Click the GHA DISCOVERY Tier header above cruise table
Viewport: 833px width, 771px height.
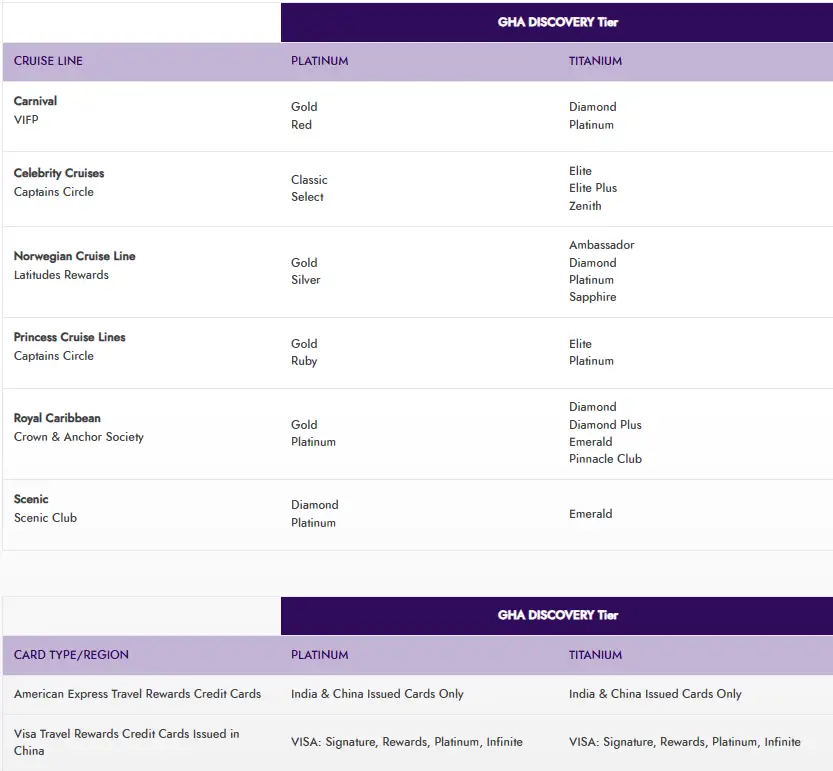[x=557, y=22]
